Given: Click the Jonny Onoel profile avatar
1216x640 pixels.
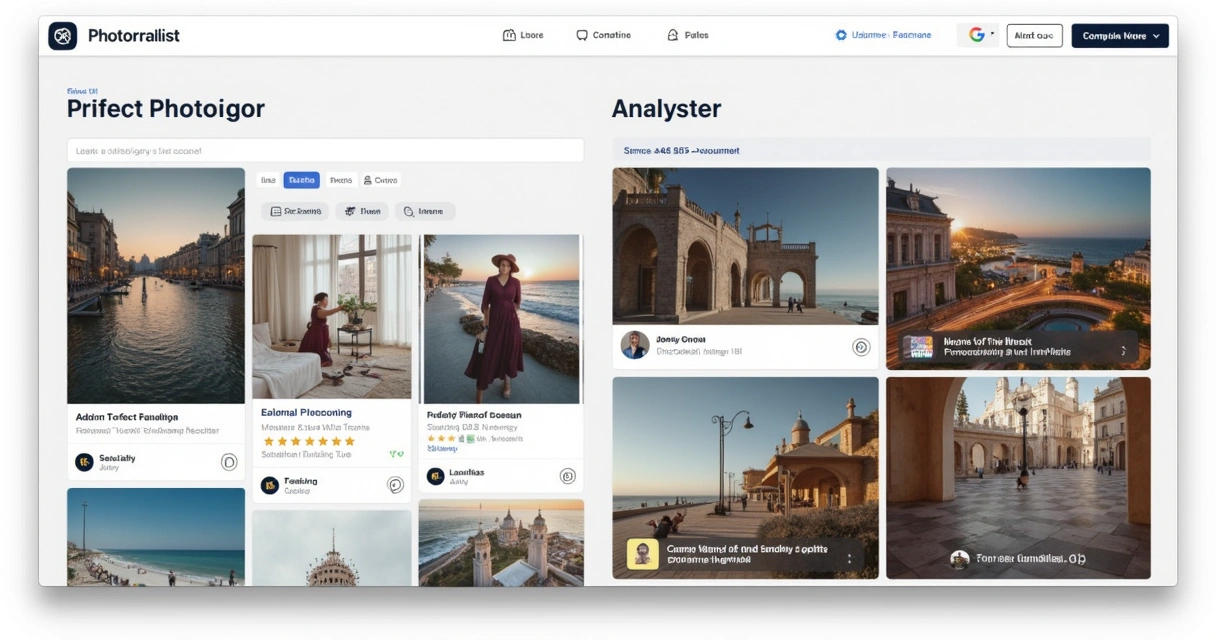Looking at the screenshot, I should pyautogui.click(x=635, y=345).
